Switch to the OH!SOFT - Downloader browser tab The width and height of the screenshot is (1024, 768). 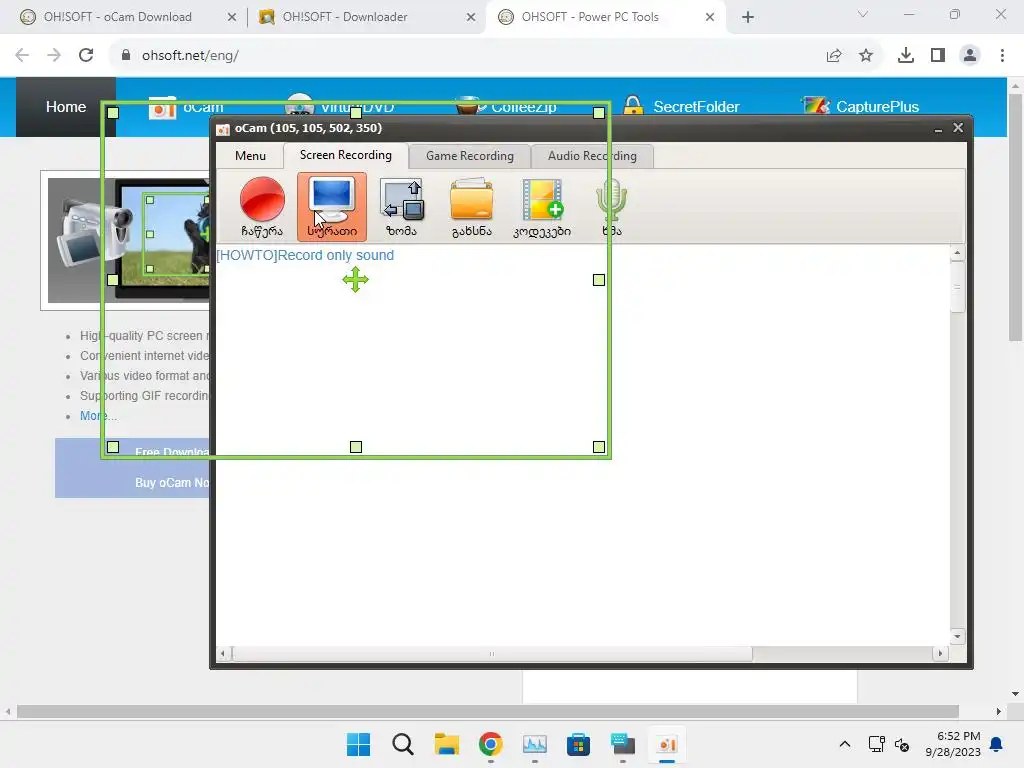point(345,17)
